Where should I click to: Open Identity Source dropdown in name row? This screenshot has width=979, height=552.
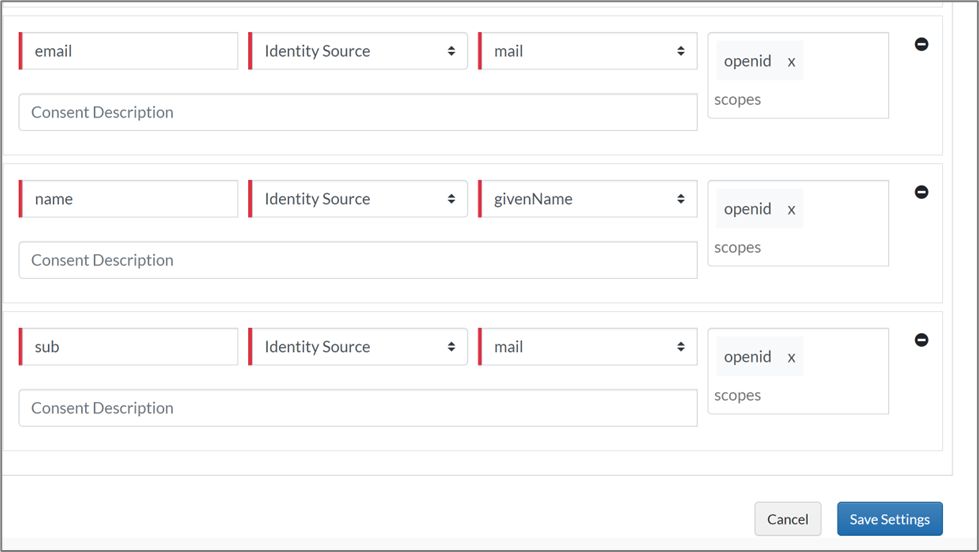pos(358,199)
